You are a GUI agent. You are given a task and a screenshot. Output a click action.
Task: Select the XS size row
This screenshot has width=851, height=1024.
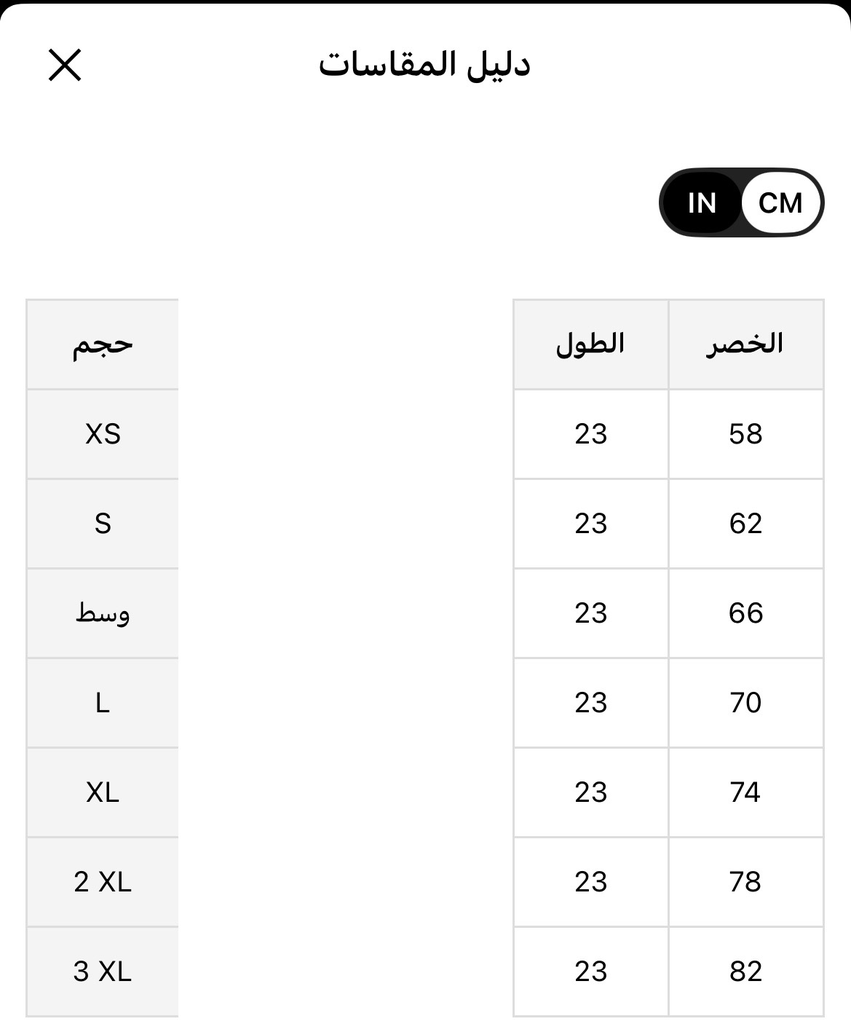[x=102, y=434]
